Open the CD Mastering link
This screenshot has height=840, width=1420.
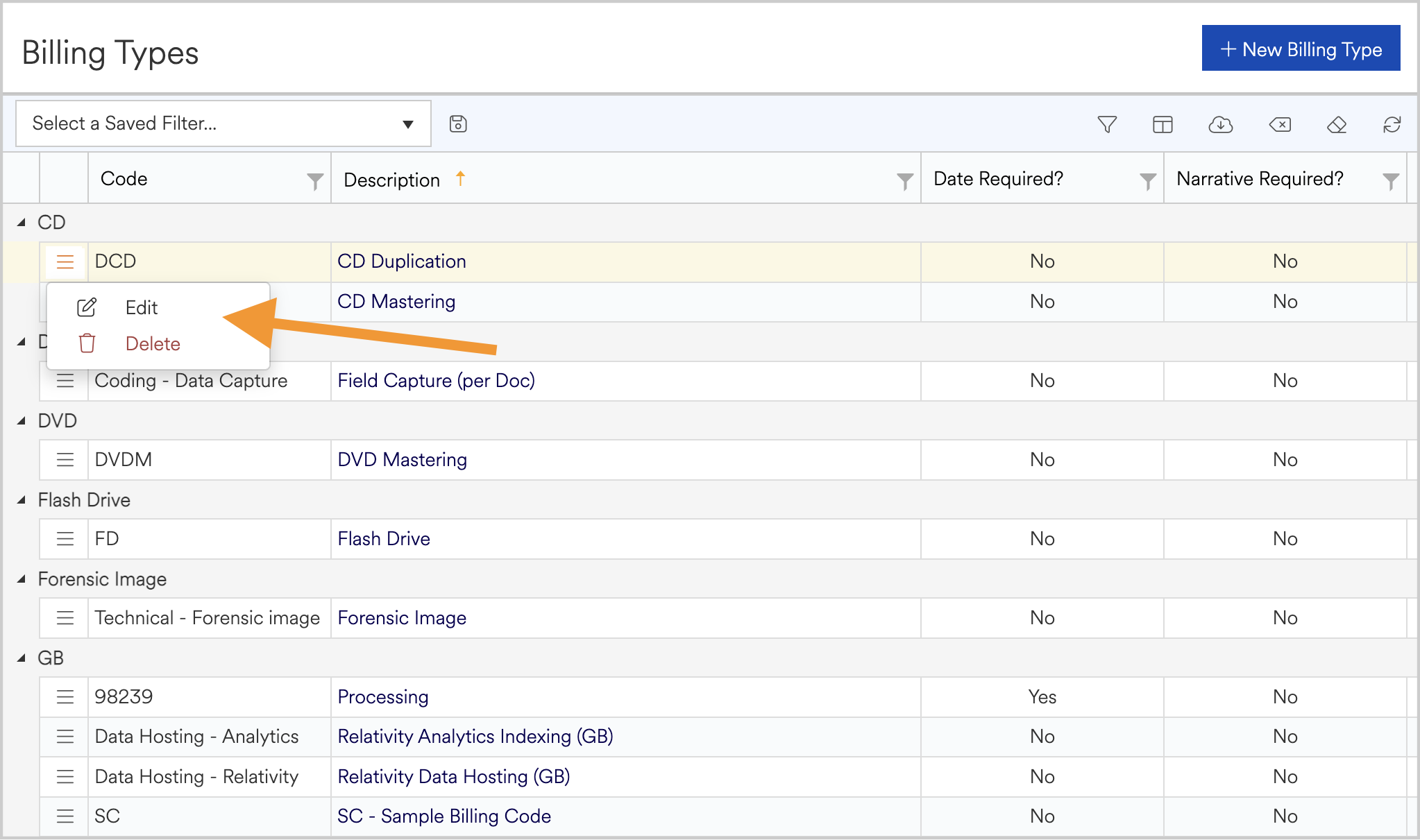click(x=396, y=302)
